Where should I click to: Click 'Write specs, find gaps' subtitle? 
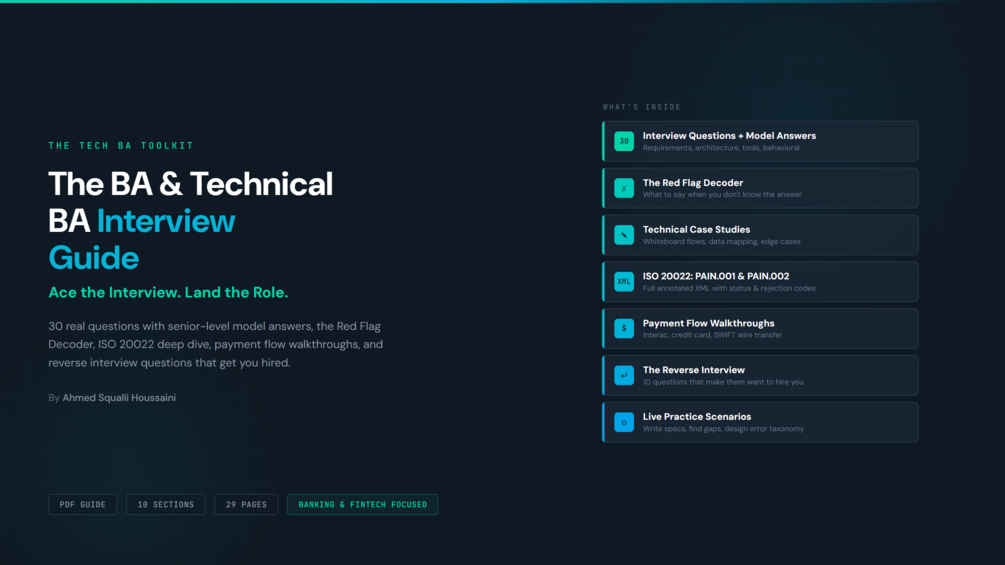pyautogui.click(x=723, y=429)
